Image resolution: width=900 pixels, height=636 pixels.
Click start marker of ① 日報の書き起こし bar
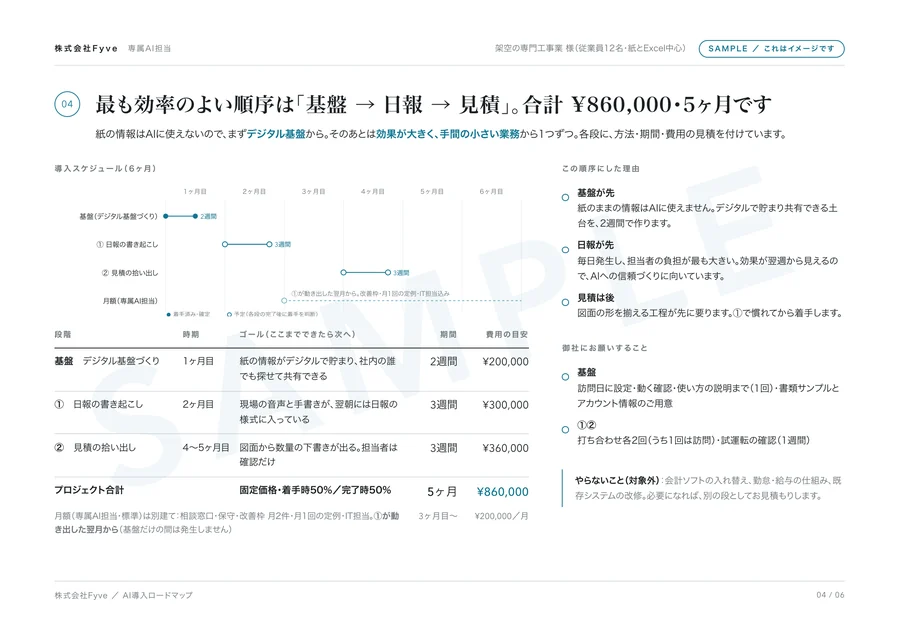point(225,245)
